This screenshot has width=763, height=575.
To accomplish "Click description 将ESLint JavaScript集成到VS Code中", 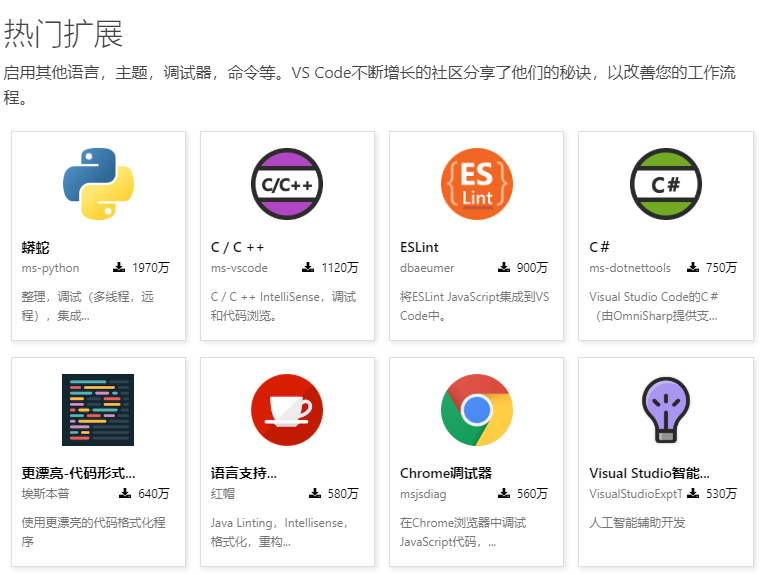I will pos(474,306).
